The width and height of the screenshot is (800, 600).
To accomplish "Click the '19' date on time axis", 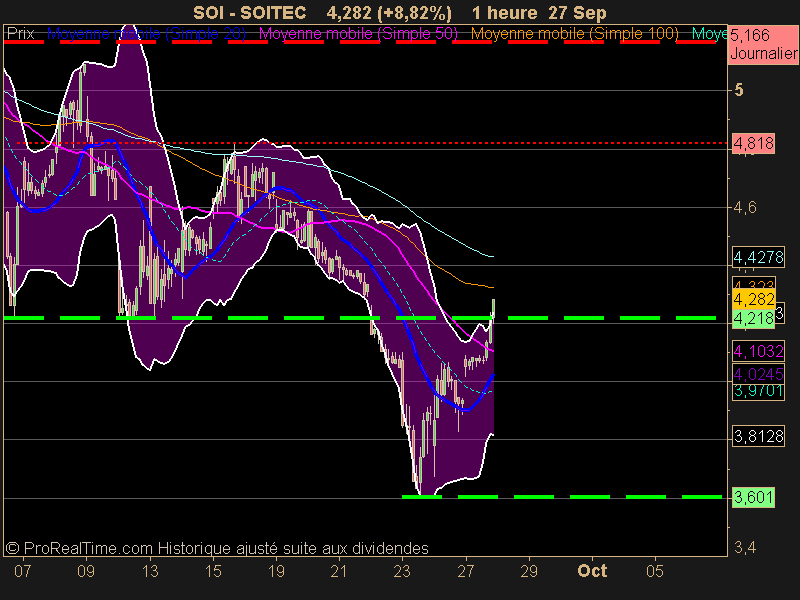I will click(x=276, y=571).
